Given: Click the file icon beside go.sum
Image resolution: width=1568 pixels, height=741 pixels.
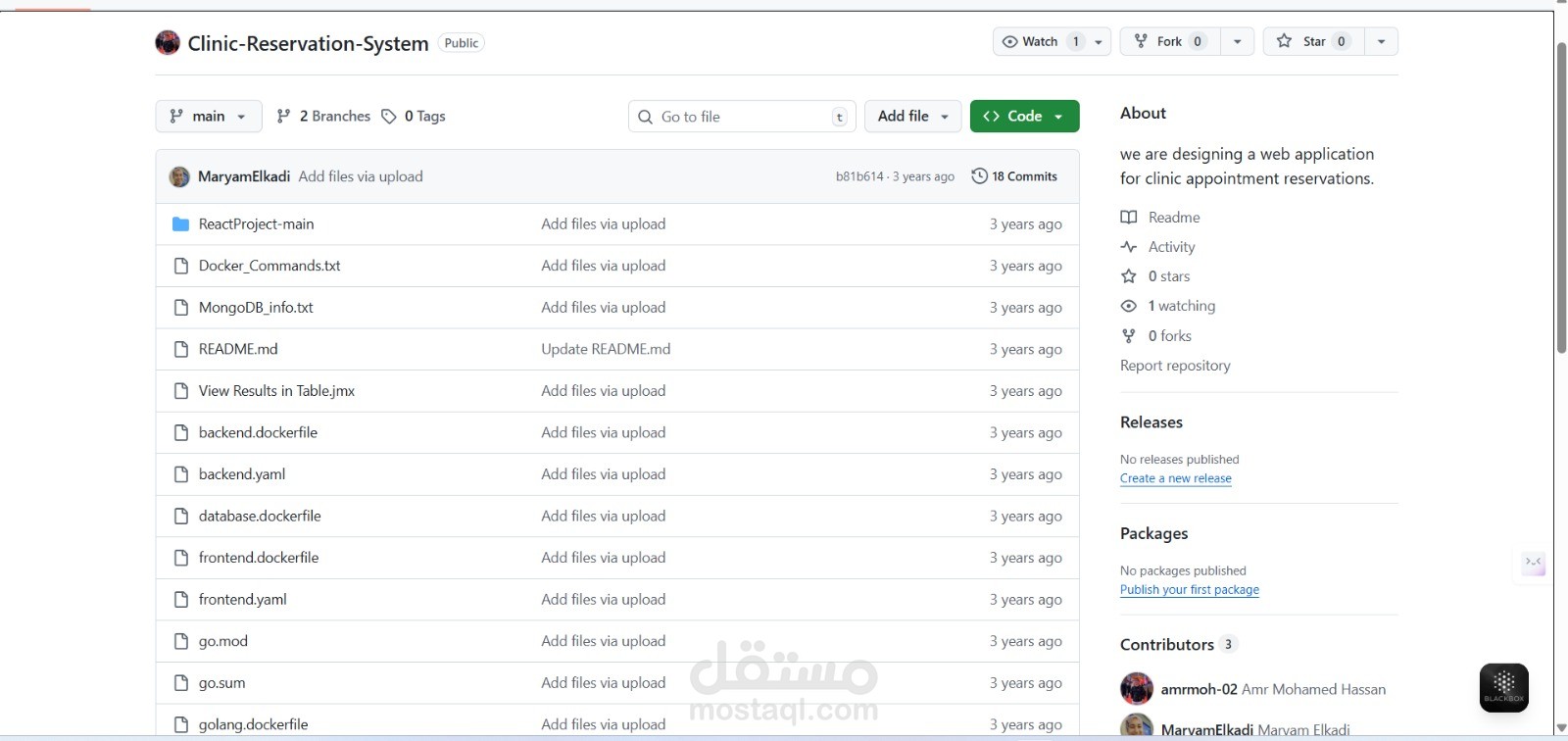Looking at the screenshot, I should pos(180,683).
